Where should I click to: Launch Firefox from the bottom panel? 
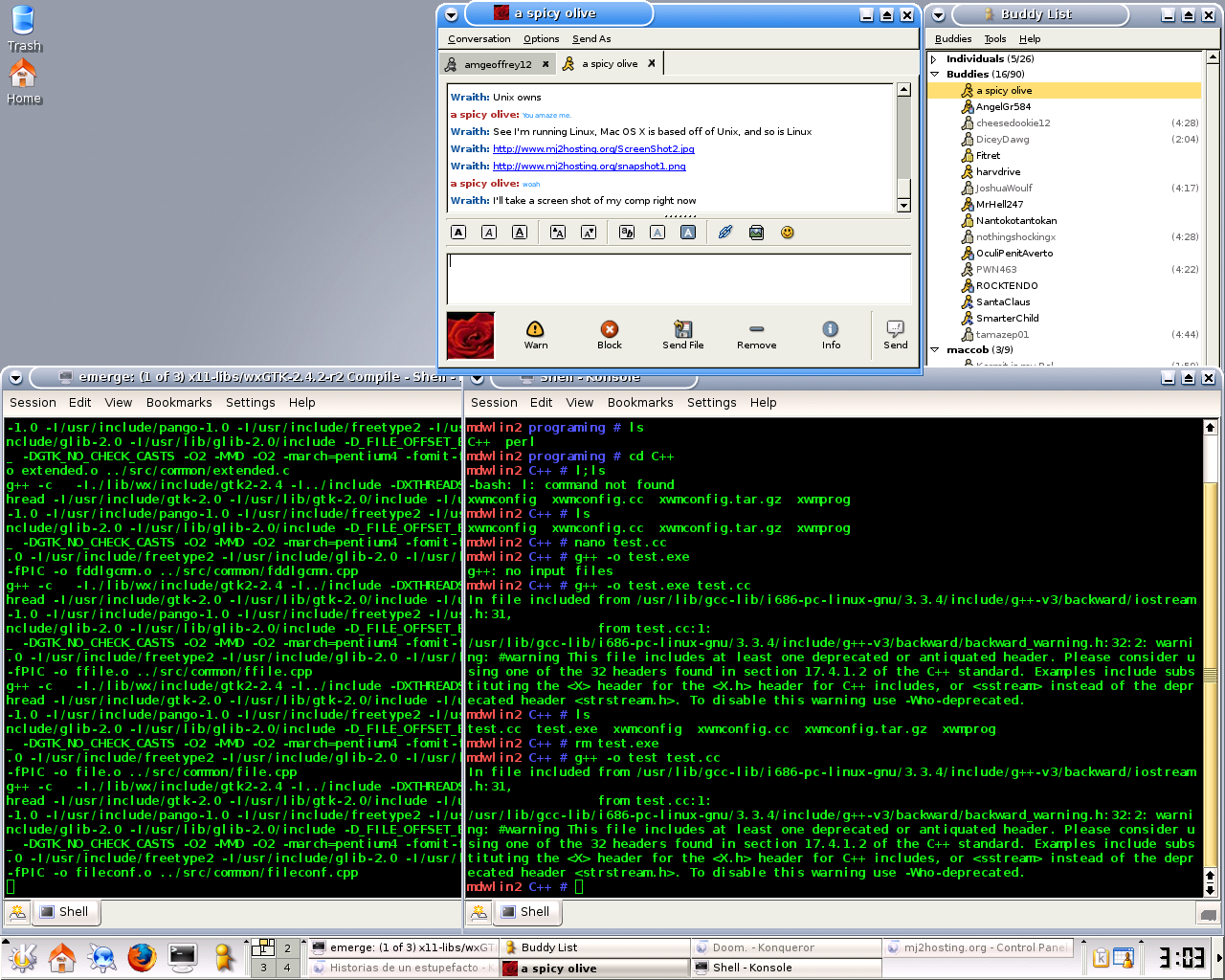[x=142, y=957]
